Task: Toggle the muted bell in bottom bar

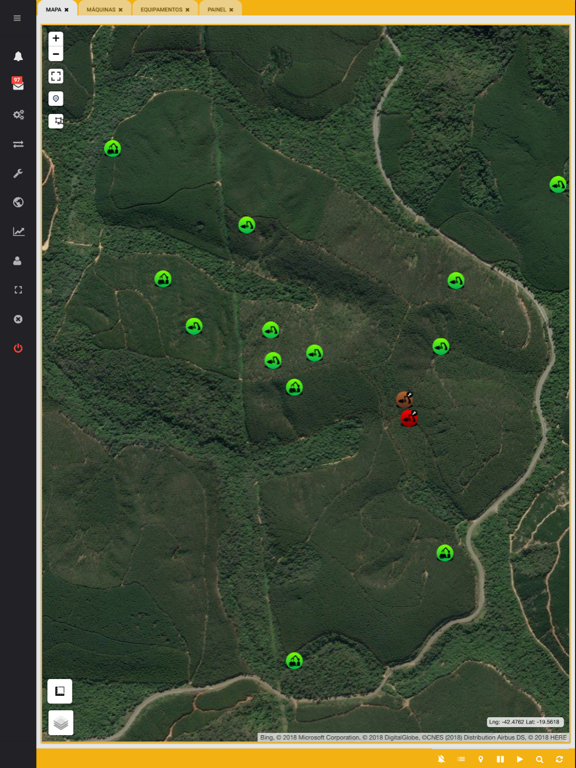Action: point(441,759)
